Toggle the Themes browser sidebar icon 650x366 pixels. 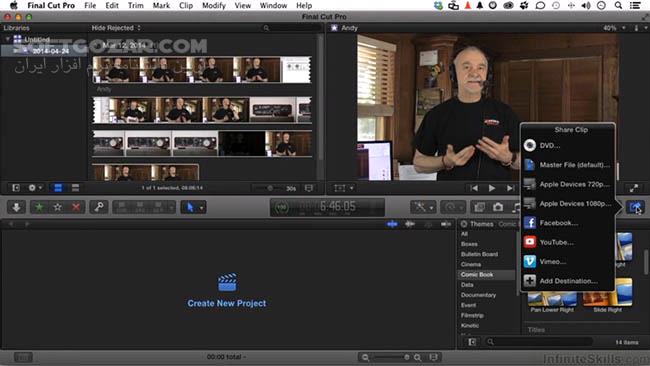point(472,342)
